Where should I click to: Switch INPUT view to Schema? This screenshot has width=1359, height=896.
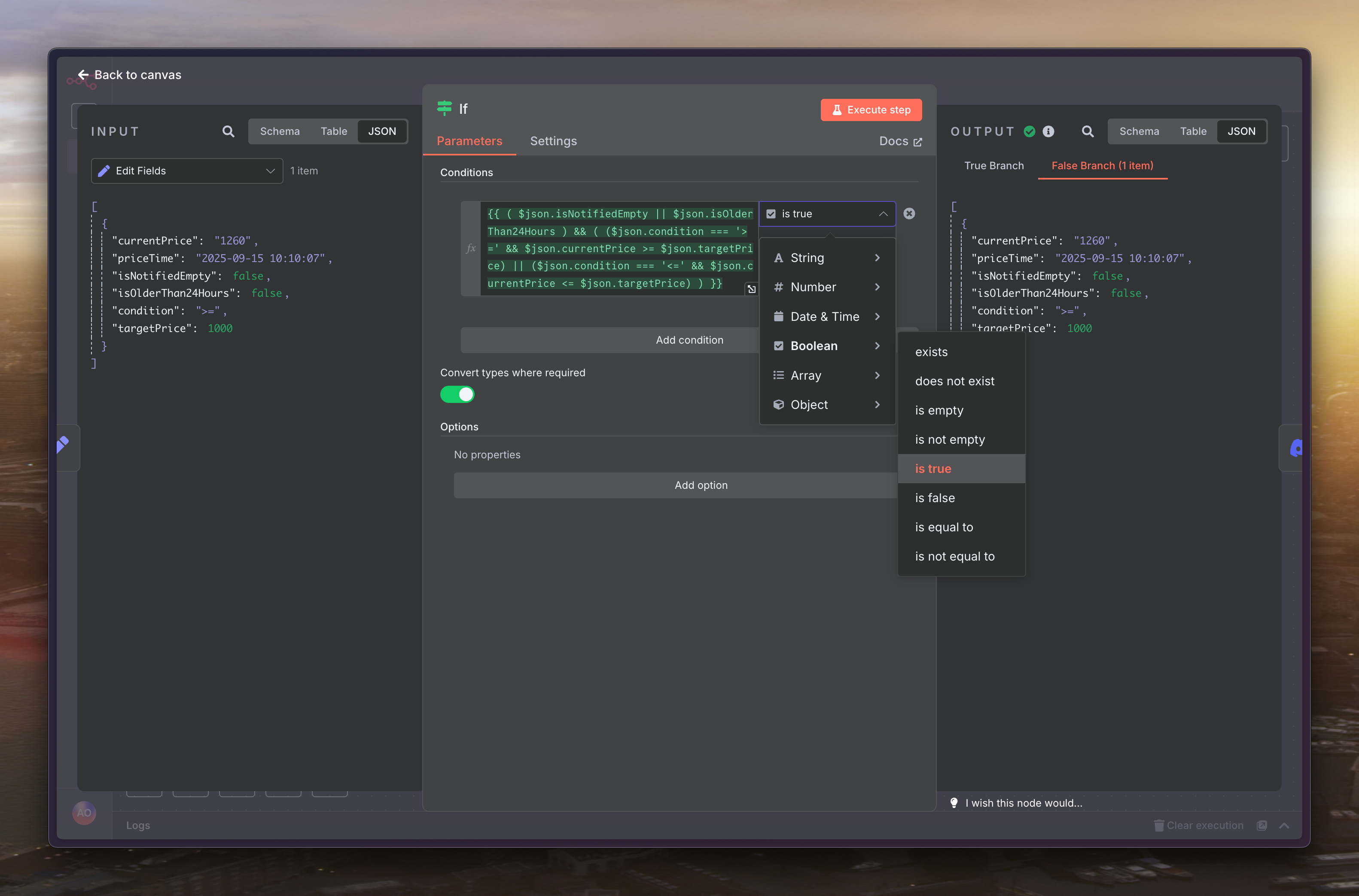click(x=279, y=131)
